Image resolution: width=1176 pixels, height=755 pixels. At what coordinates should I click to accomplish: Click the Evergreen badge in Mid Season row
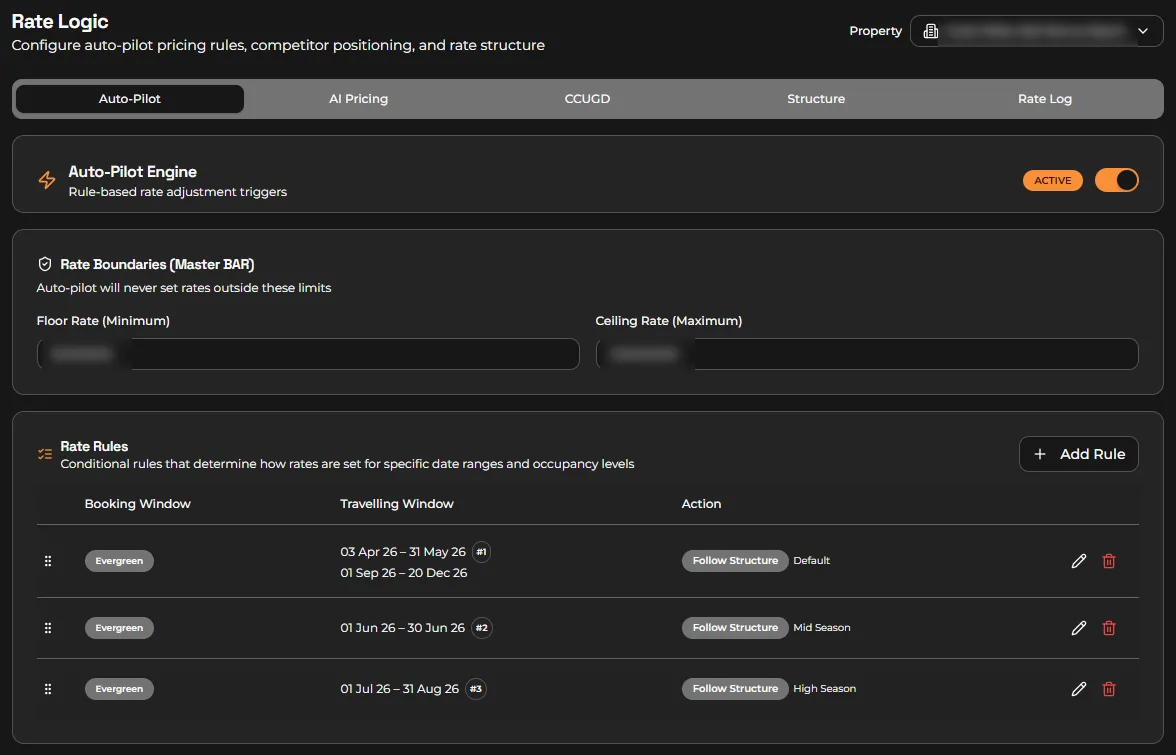[119, 628]
